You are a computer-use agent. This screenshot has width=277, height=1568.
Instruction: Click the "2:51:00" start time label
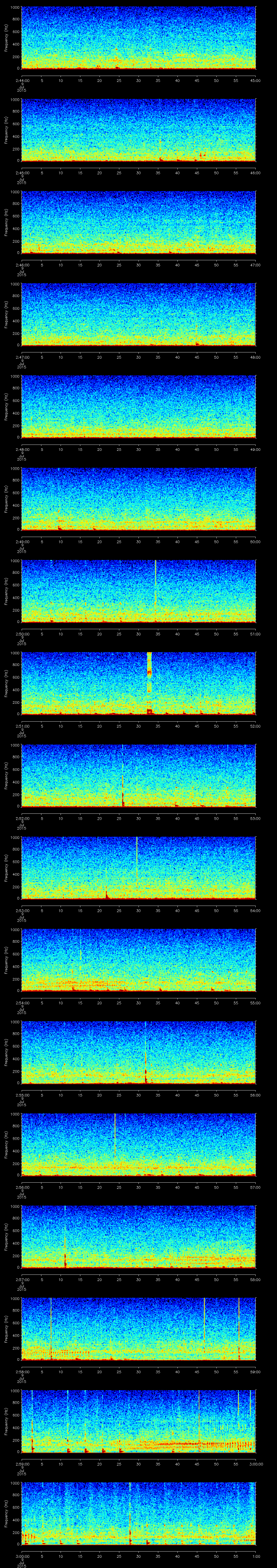(x=22, y=726)
